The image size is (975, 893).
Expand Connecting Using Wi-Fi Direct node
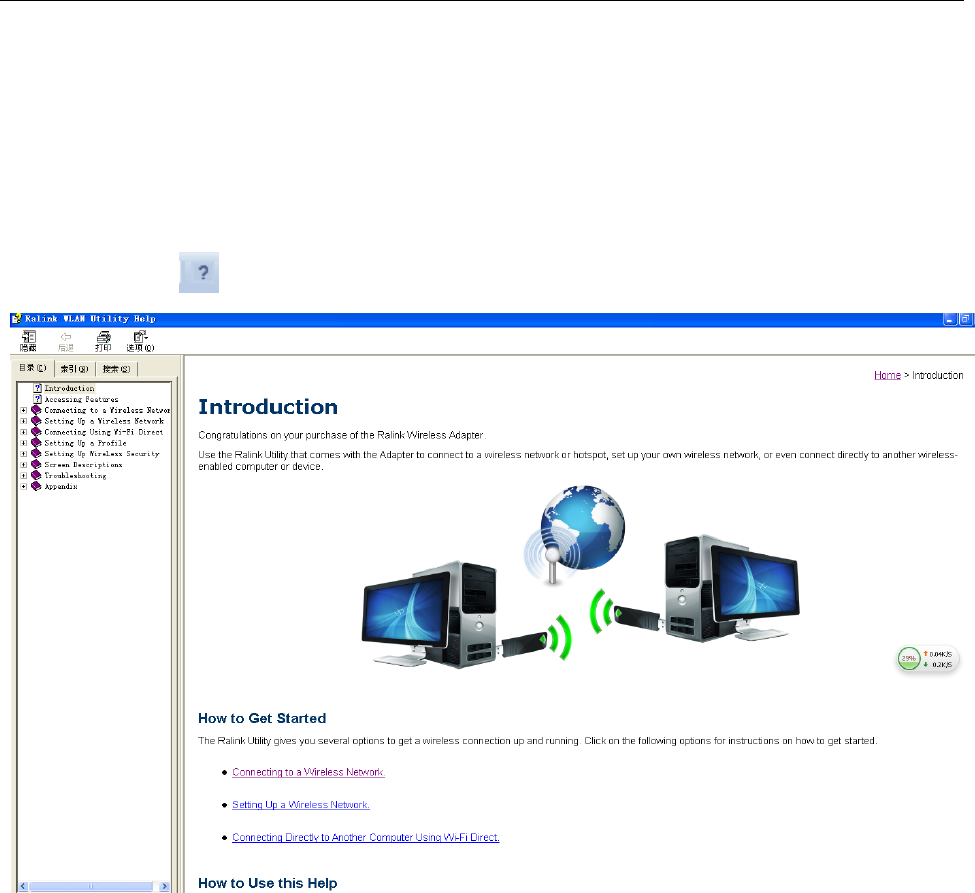[x=24, y=432]
